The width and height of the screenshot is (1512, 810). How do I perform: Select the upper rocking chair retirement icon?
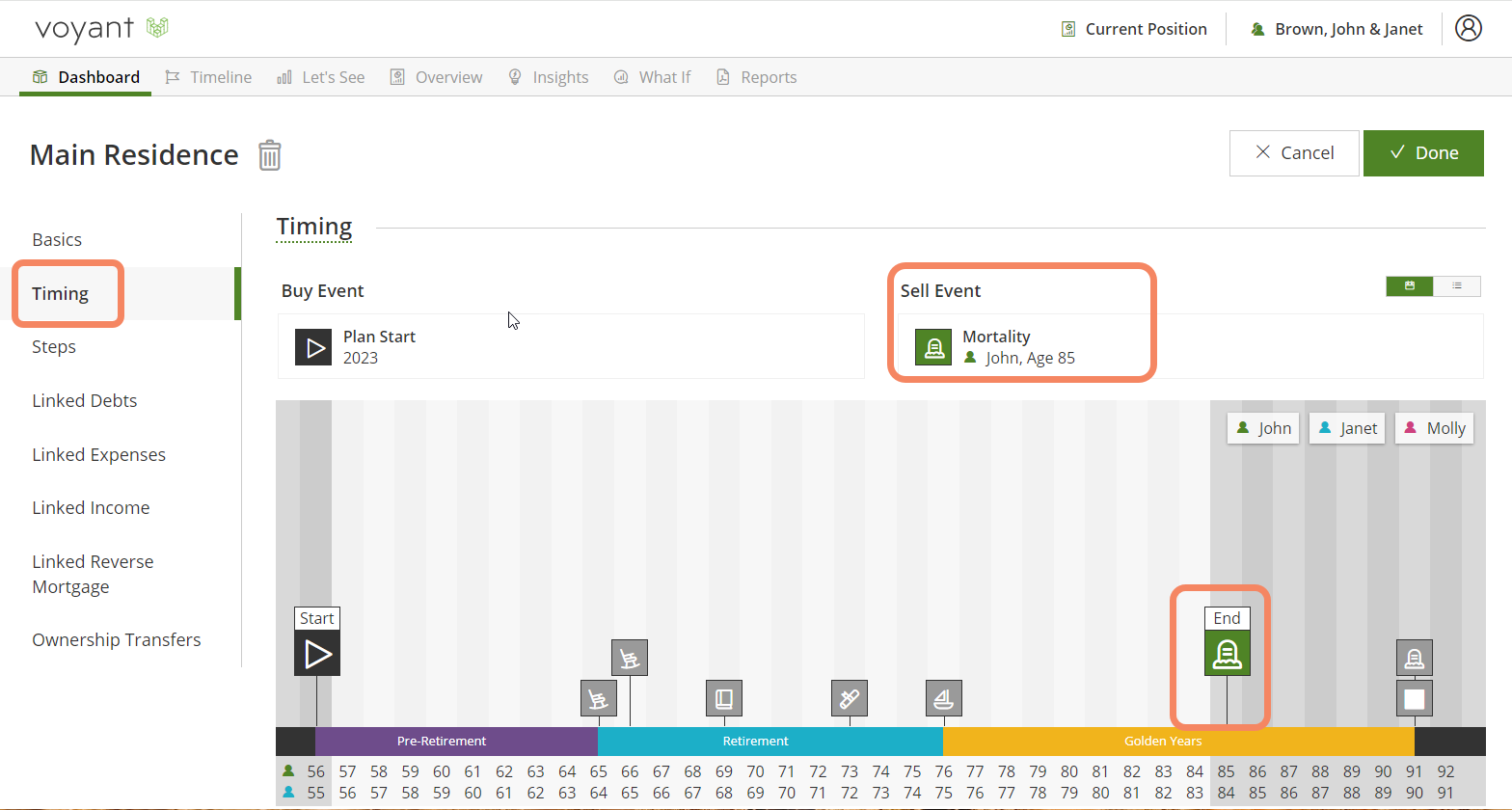(x=629, y=658)
